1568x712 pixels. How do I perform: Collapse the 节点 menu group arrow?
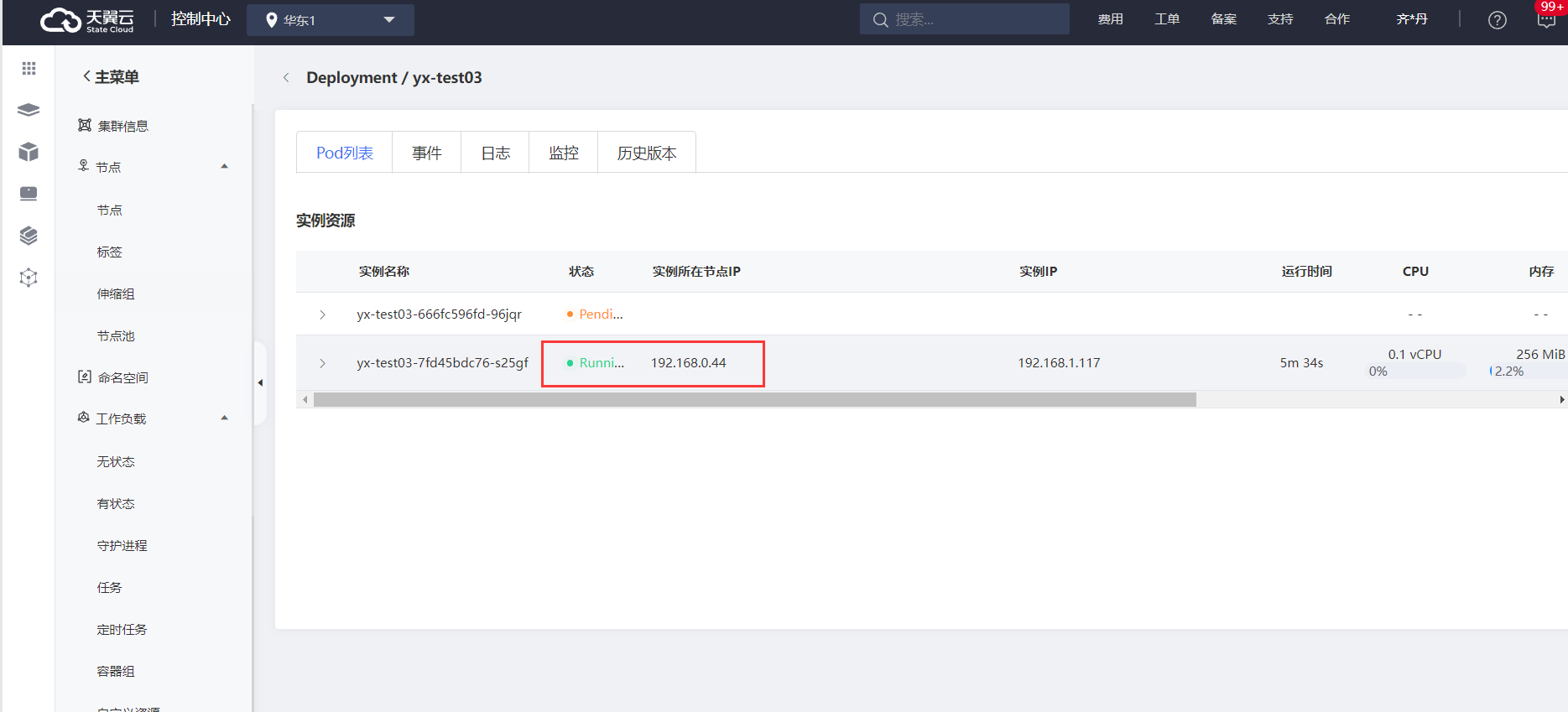tap(224, 166)
